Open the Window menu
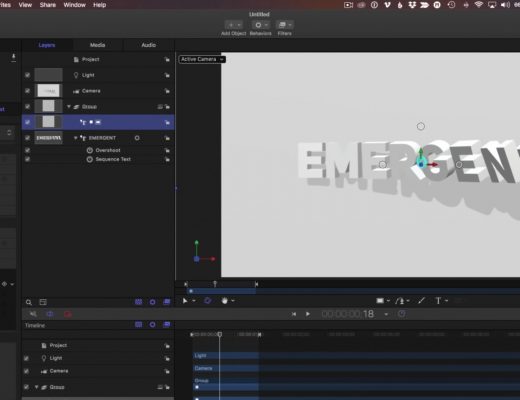The image size is (520, 400). pos(75,5)
